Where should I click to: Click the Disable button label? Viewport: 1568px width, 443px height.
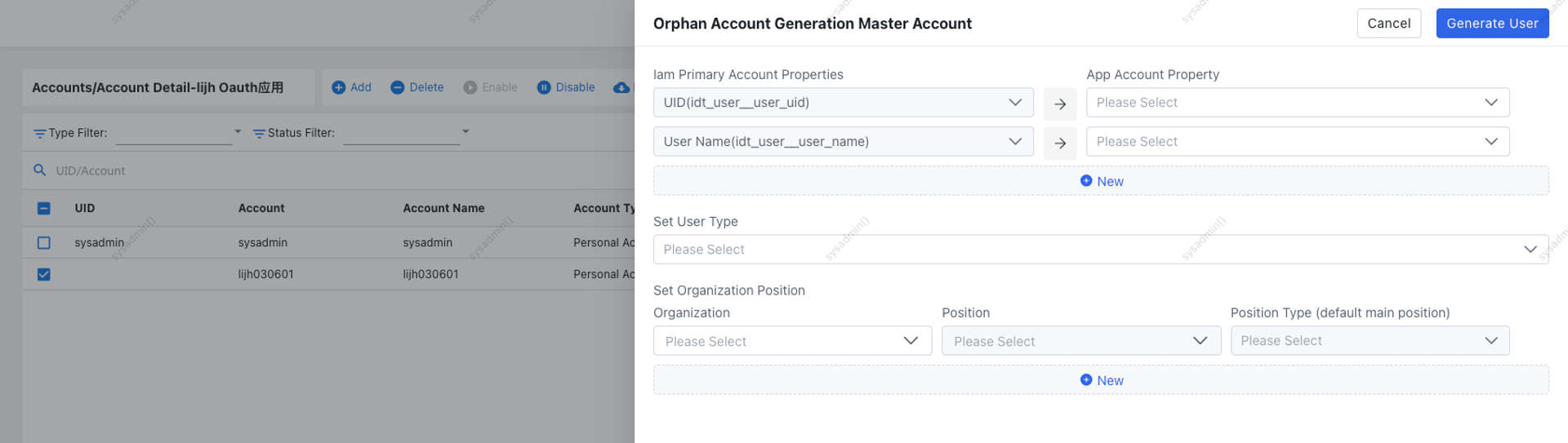click(575, 87)
